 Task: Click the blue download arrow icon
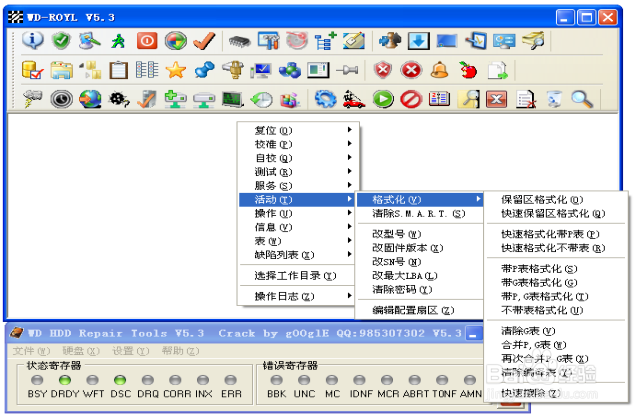pos(418,41)
